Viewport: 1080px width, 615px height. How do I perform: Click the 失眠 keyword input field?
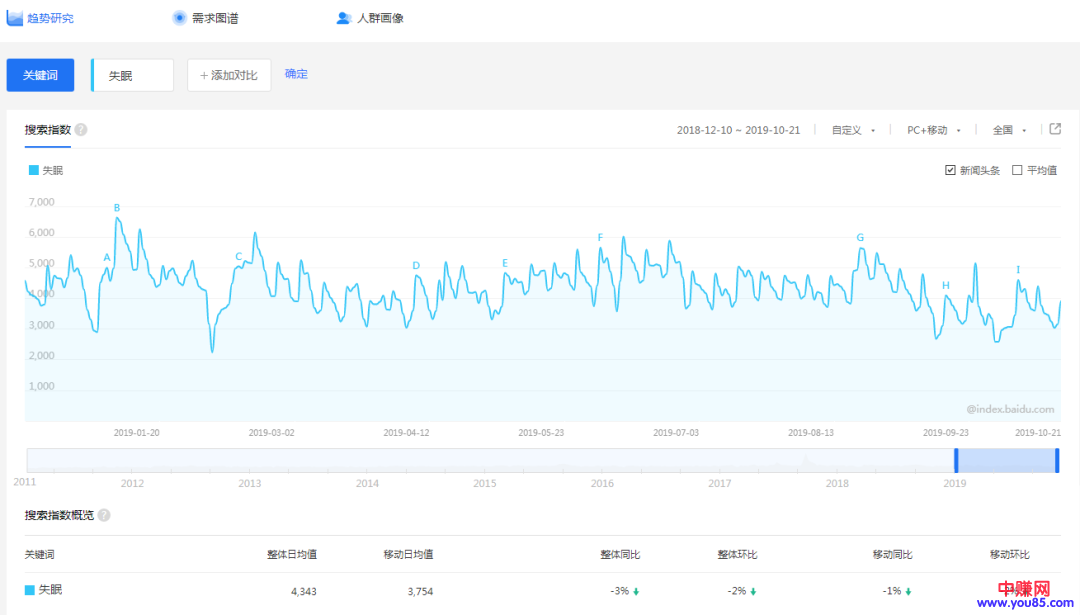click(x=133, y=75)
